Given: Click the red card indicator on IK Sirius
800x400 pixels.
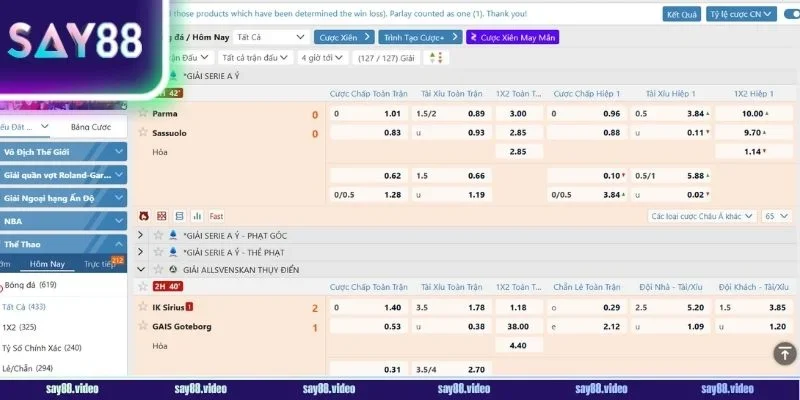Looking at the screenshot, I should (189, 307).
